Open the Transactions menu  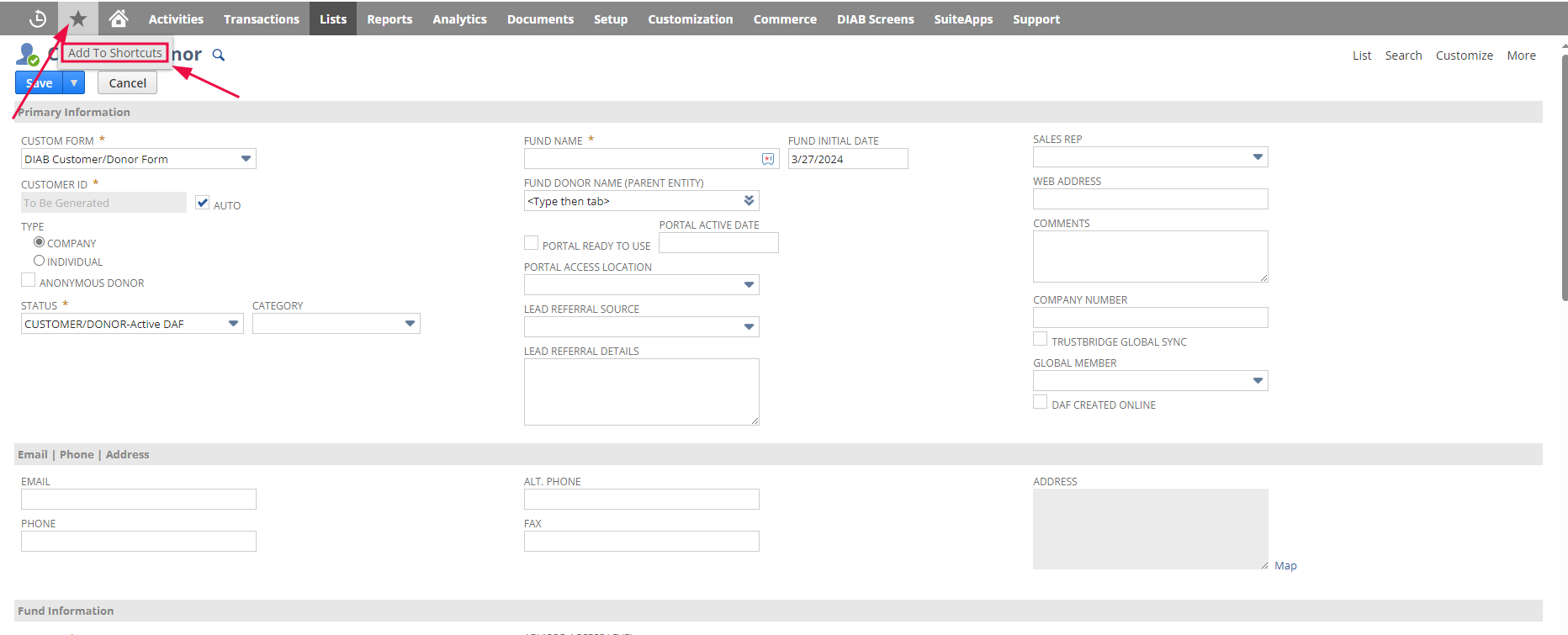pyautogui.click(x=261, y=19)
